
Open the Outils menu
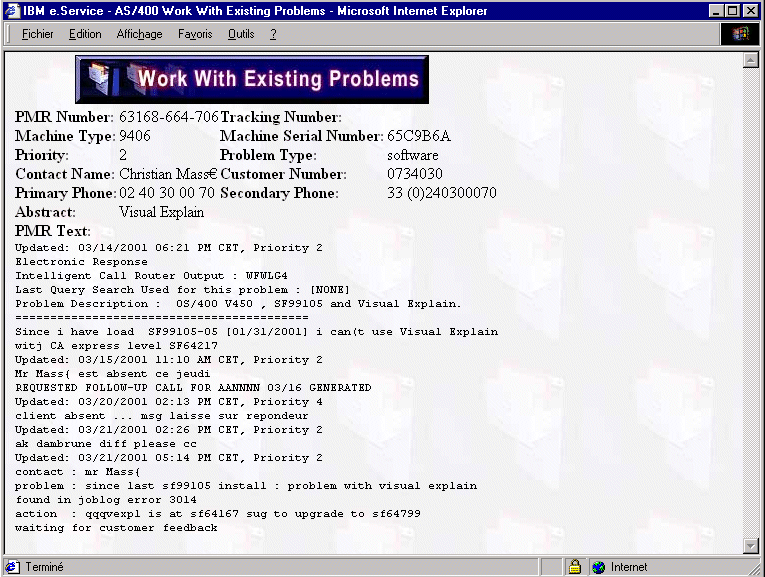(241, 34)
